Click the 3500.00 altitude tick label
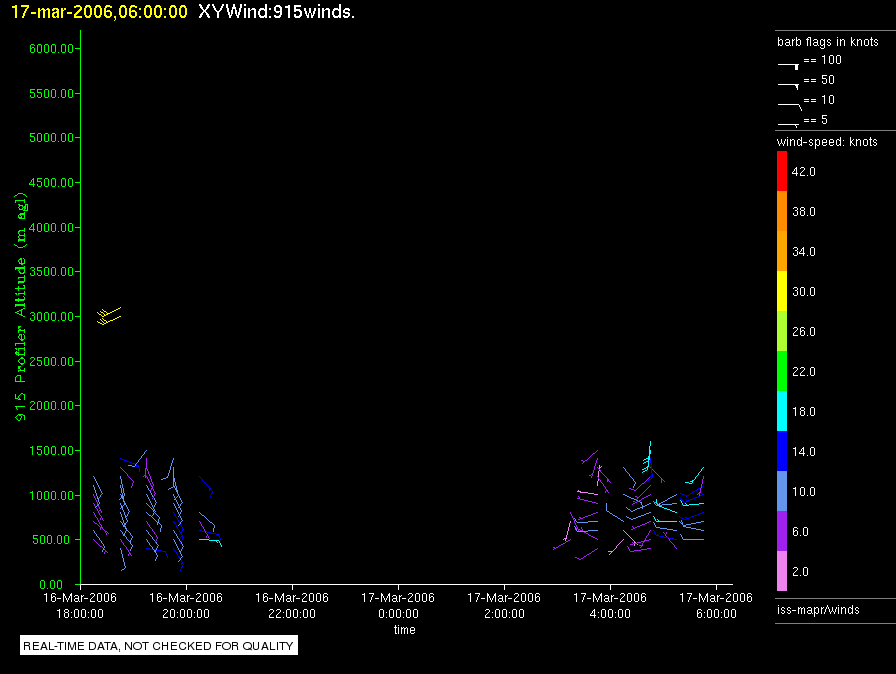 (x=51, y=271)
